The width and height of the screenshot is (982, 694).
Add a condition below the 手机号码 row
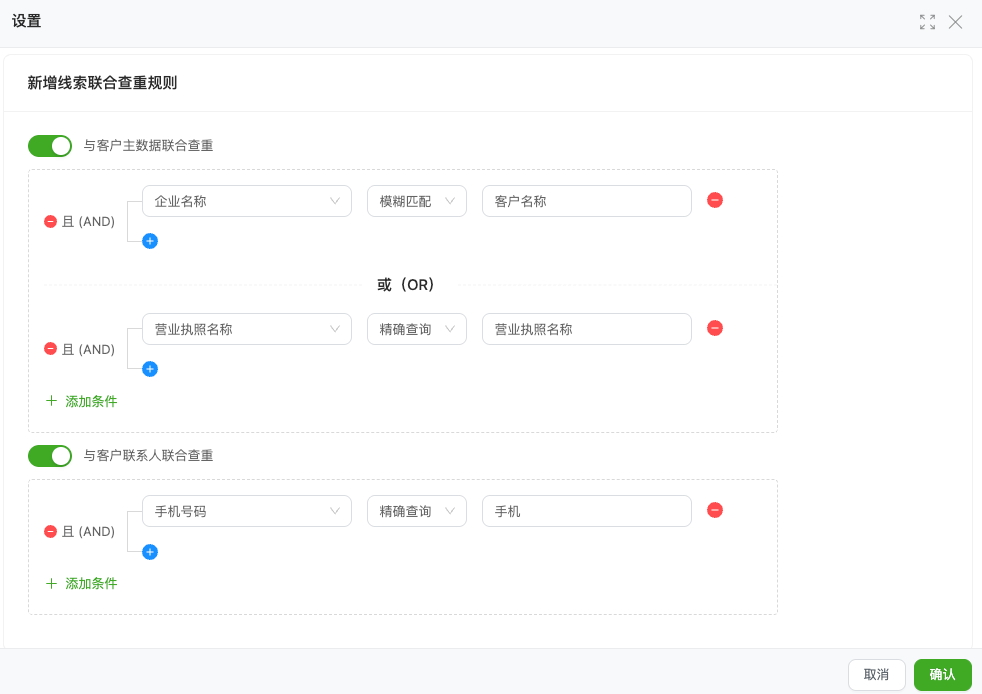click(150, 552)
